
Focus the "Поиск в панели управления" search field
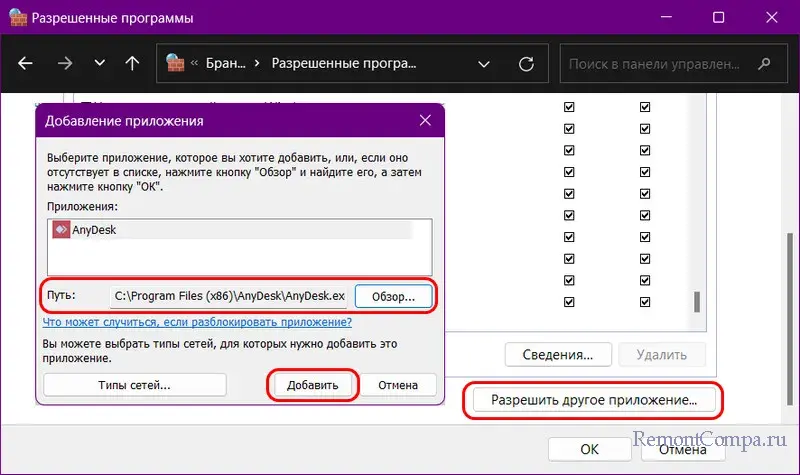pos(673,64)
